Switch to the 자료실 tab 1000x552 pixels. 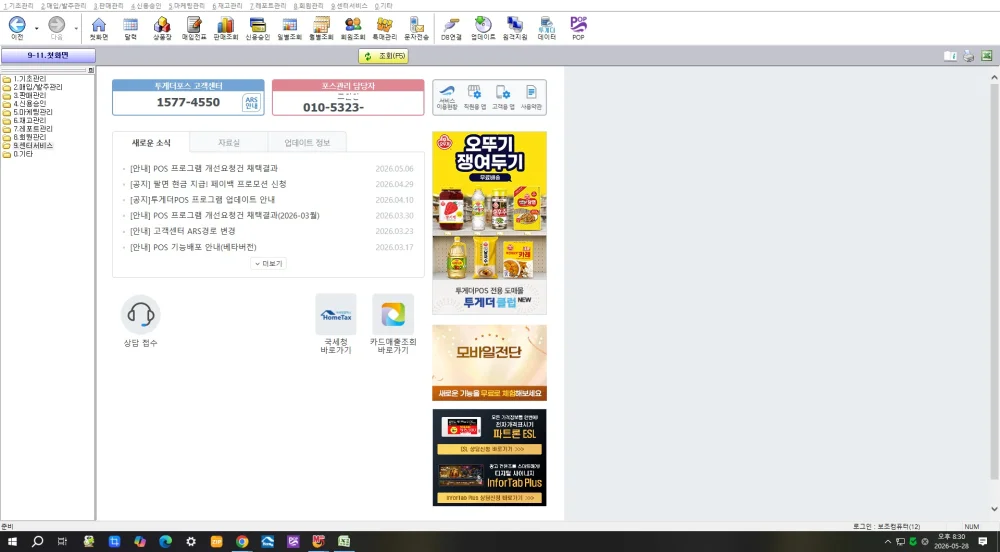coord(229,142)
